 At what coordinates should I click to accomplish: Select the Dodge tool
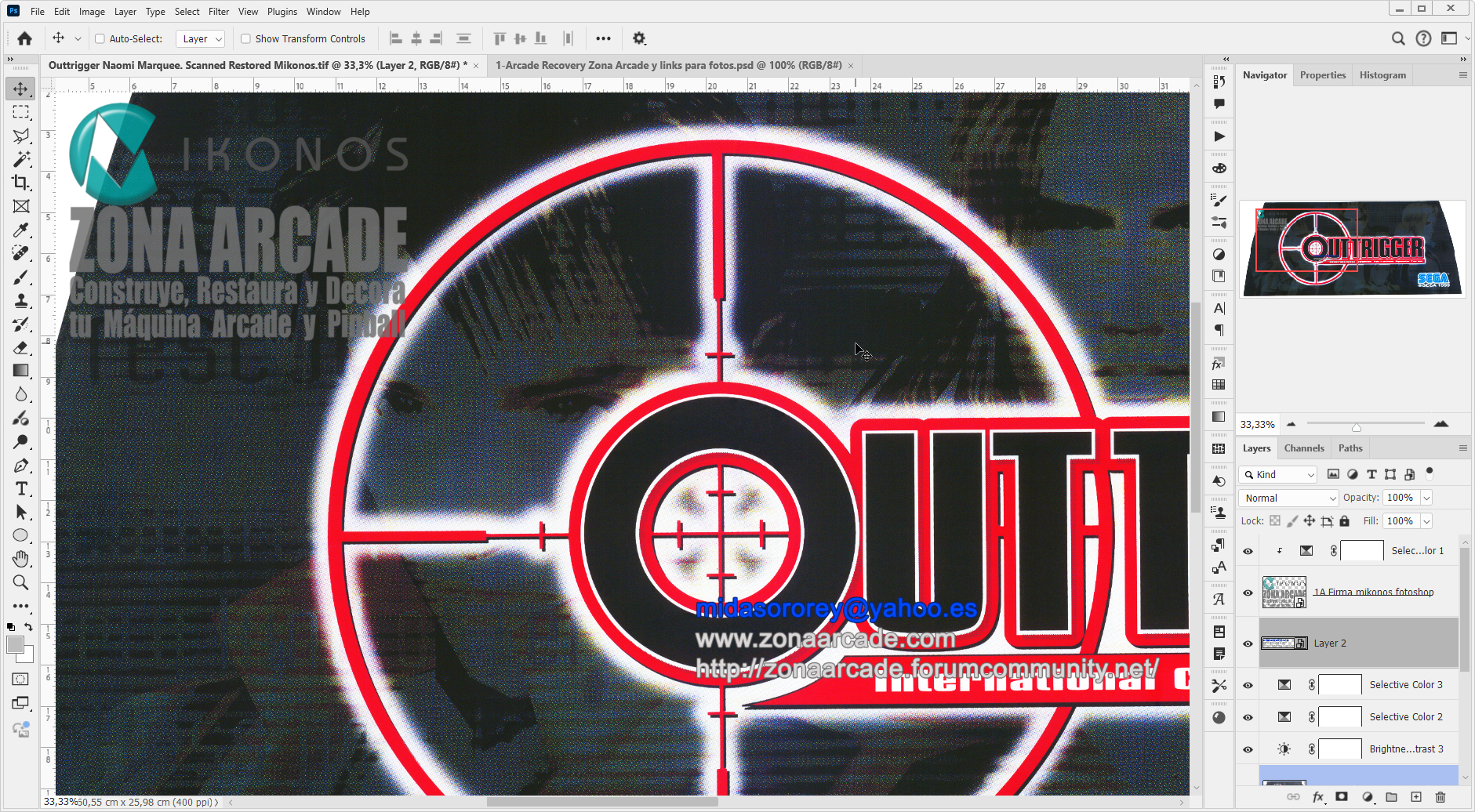tap(21, 441)
